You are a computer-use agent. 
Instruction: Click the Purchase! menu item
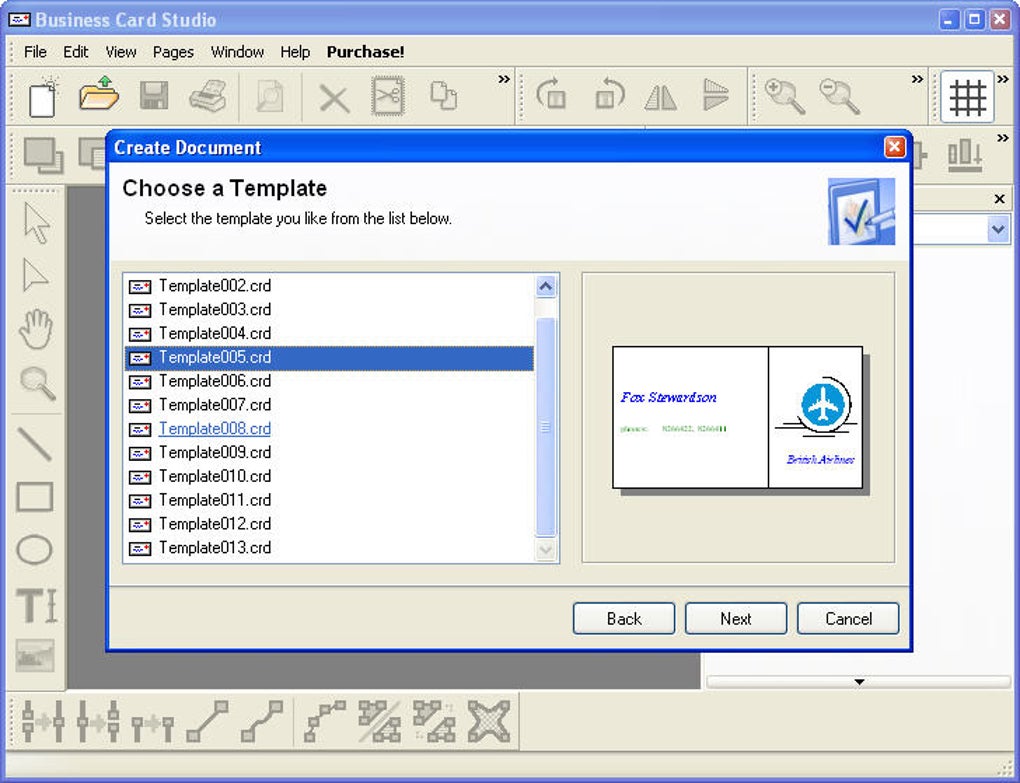pos(366,52)
